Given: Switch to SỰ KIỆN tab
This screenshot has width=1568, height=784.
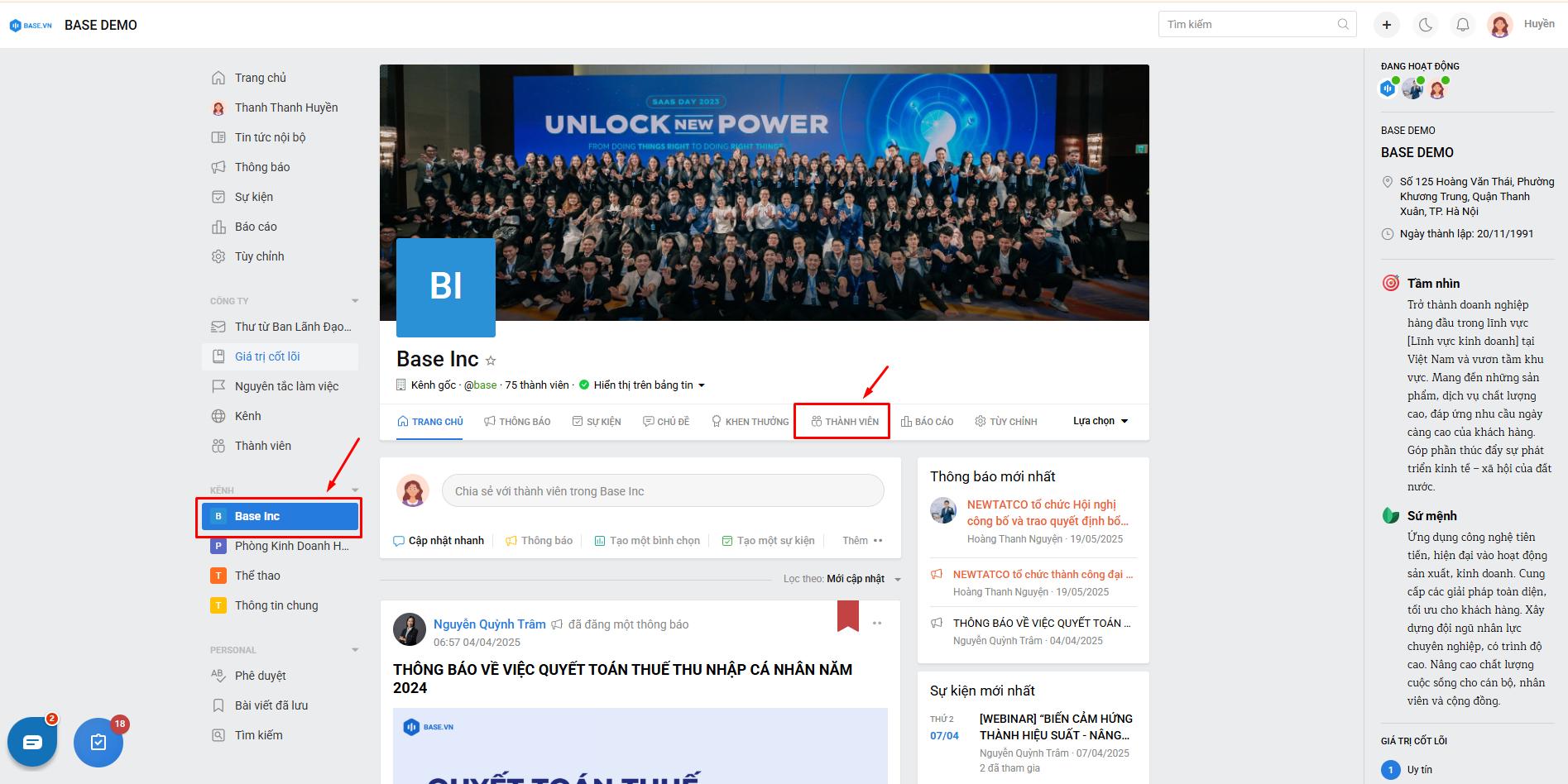Looking at the screenshot, I should point(597,422).
